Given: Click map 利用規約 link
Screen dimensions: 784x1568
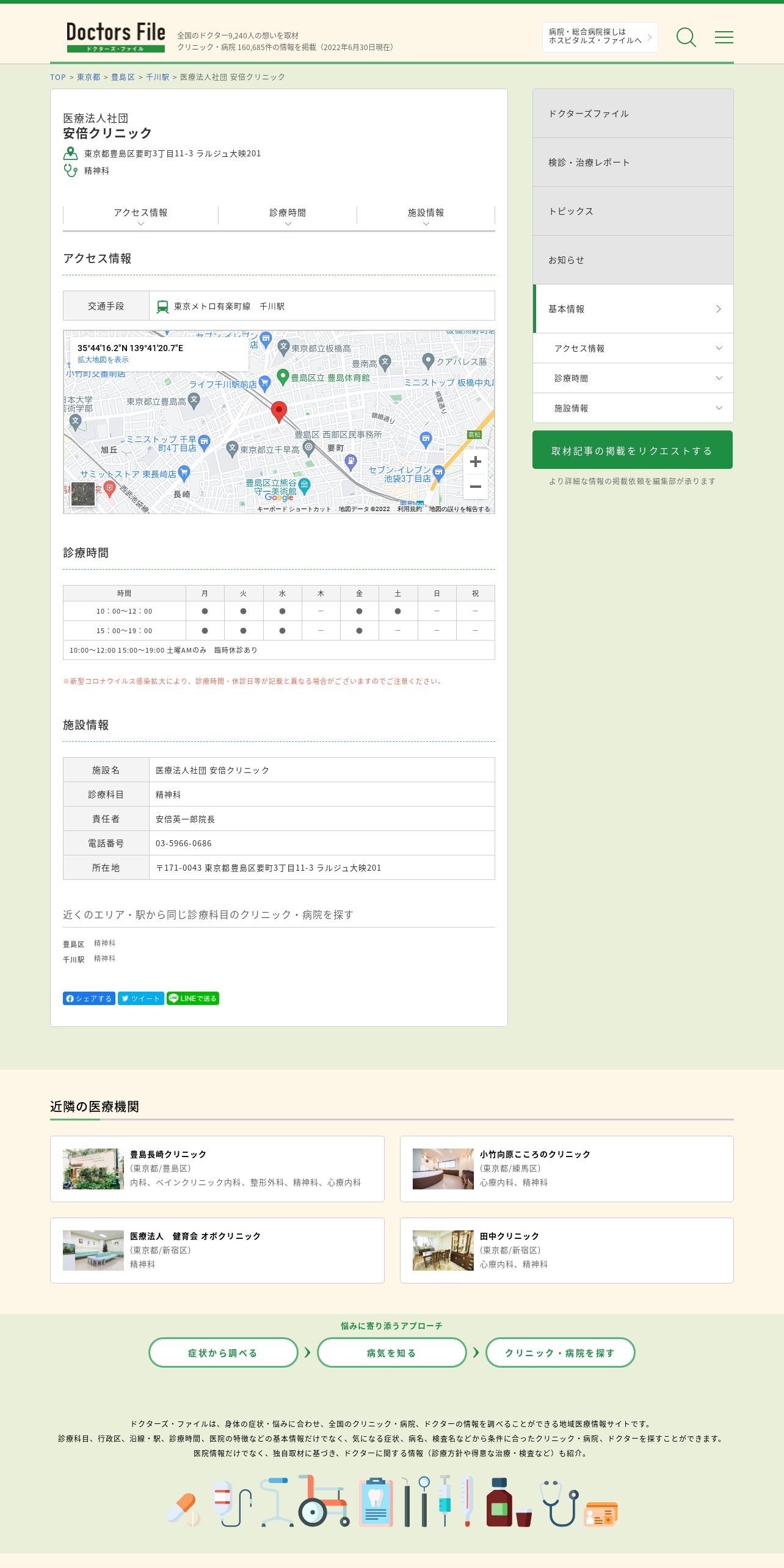Looking at the screenshot, I should (x=409, y=509).
